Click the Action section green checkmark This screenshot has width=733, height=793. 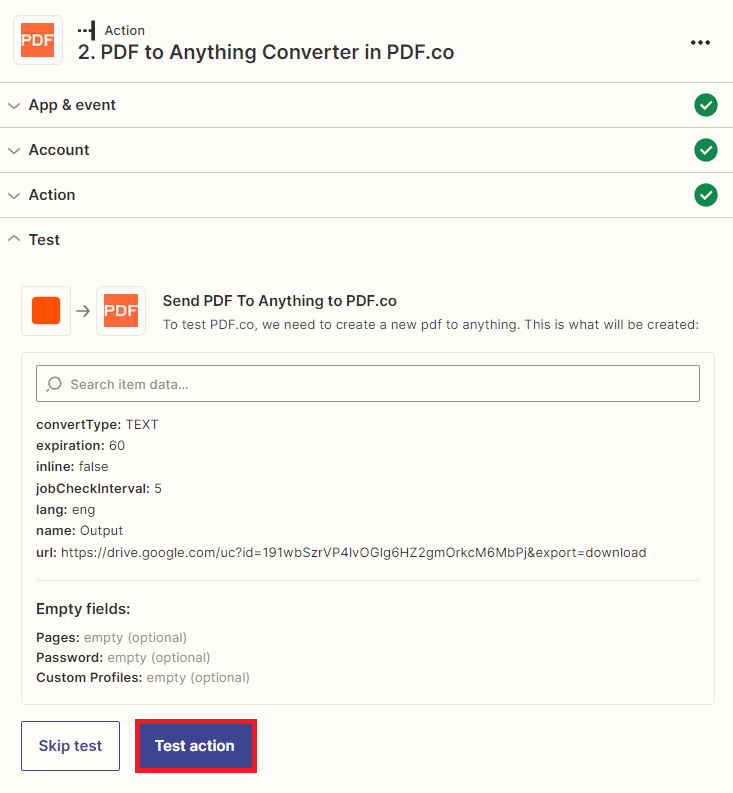pos(706,195)
